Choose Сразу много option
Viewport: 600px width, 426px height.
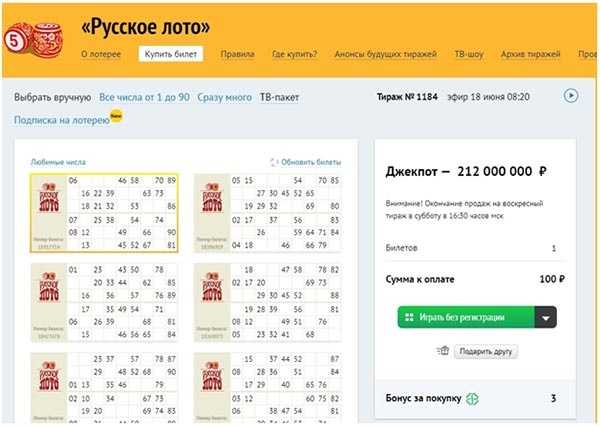coord(225,97)
